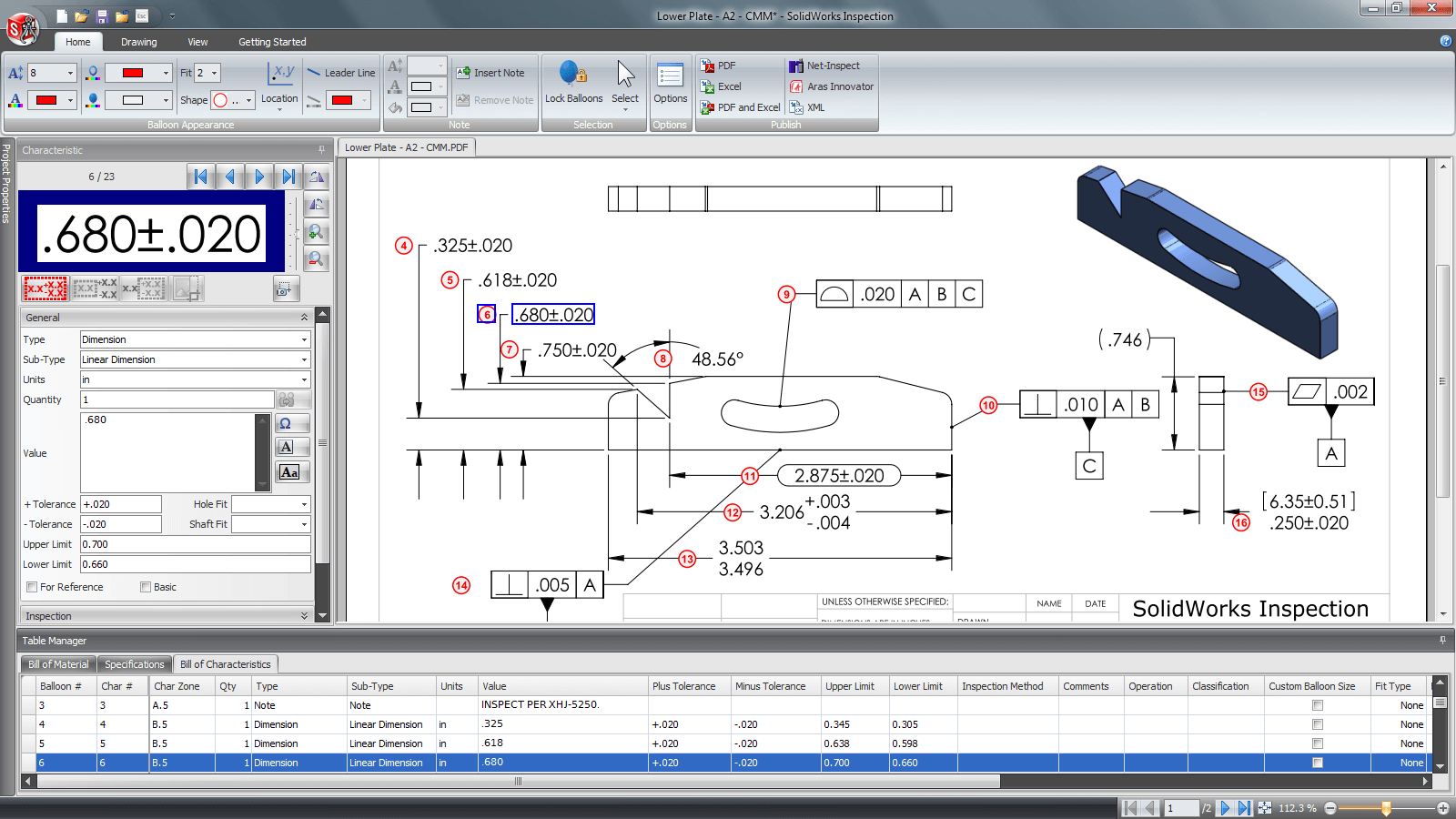Go to first characteristic arrow

(x=201, y=177)
